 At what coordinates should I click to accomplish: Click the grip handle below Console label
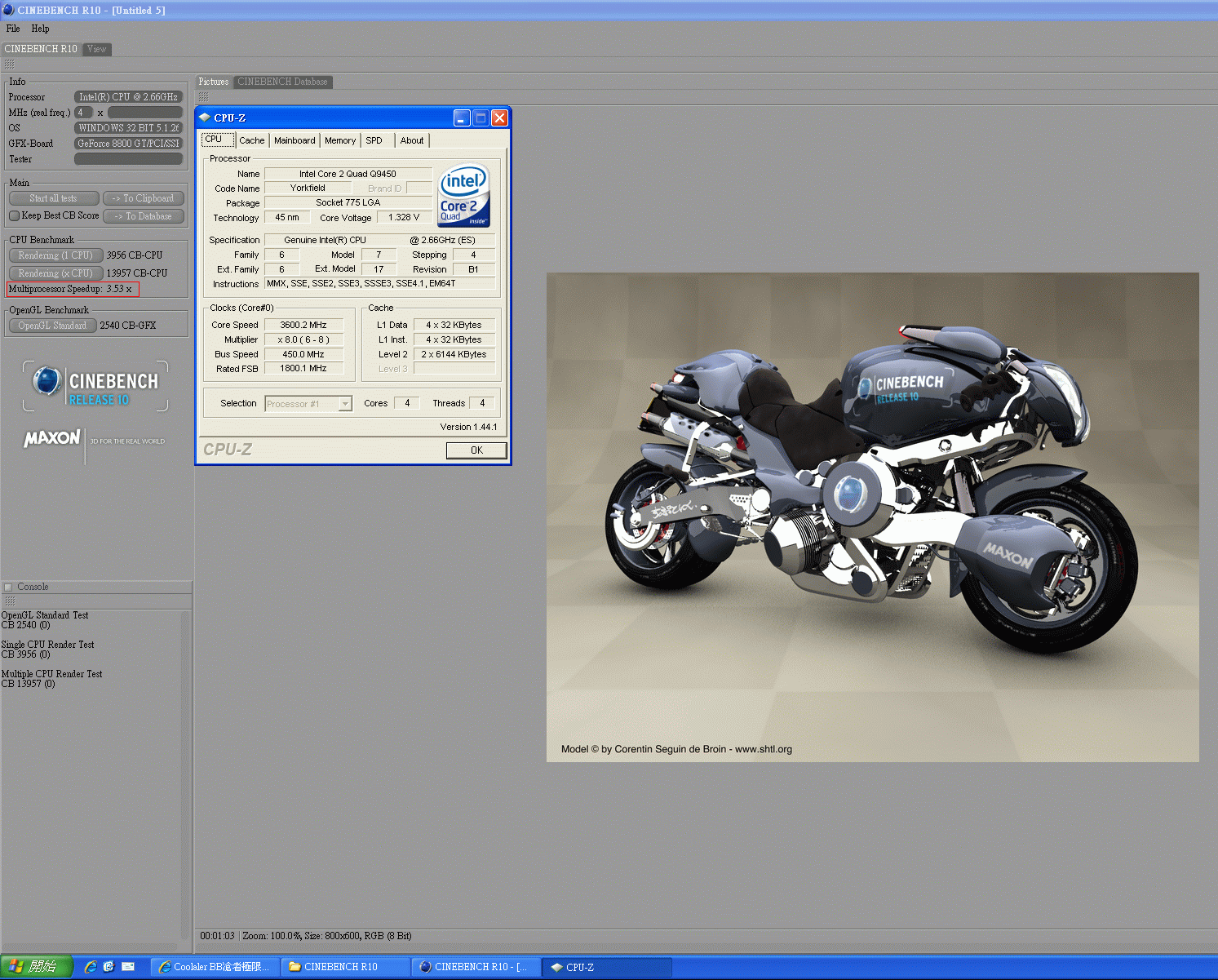click(10, 601)
